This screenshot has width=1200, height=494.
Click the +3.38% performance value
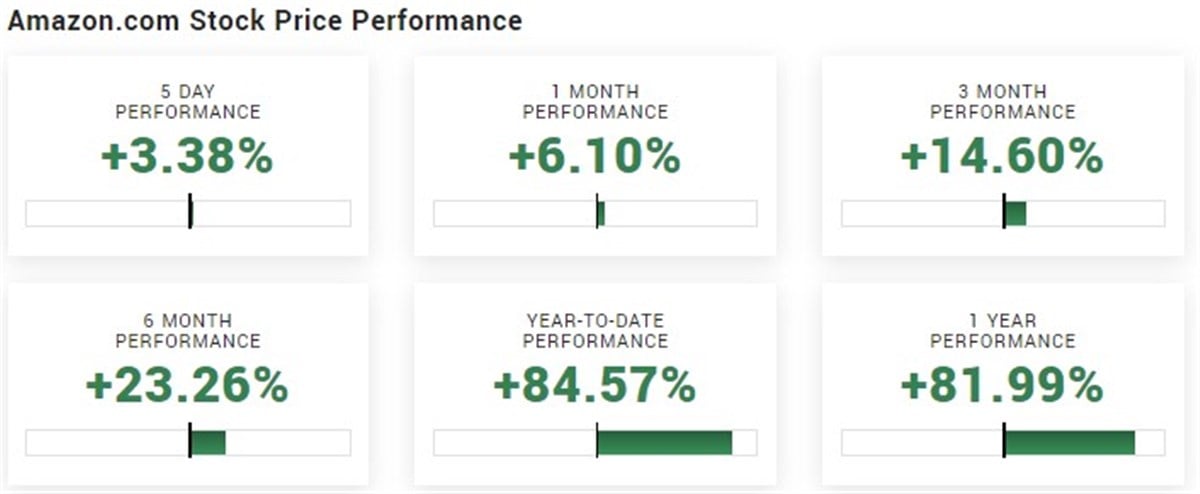188,157
